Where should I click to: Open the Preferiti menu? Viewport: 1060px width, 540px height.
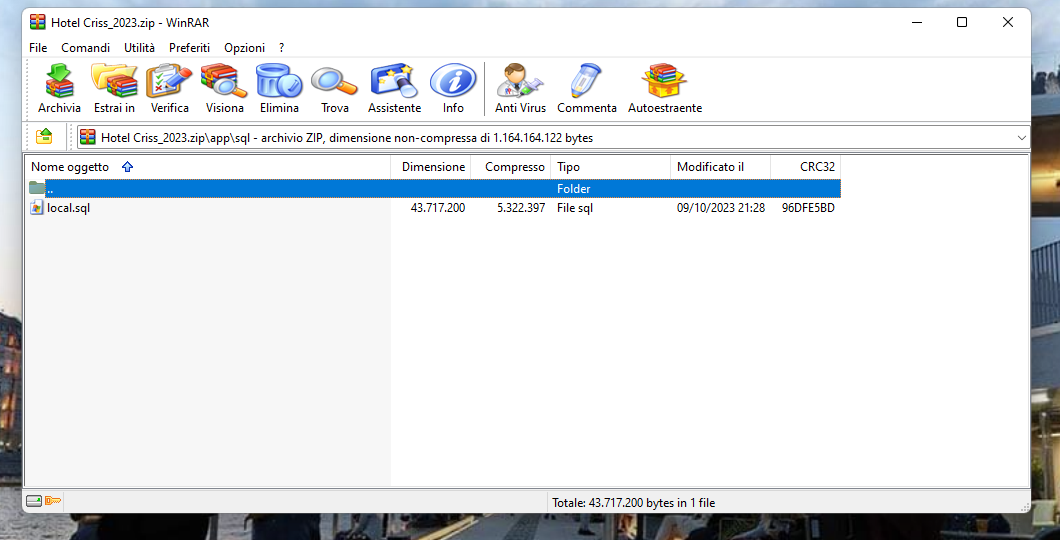189,48
